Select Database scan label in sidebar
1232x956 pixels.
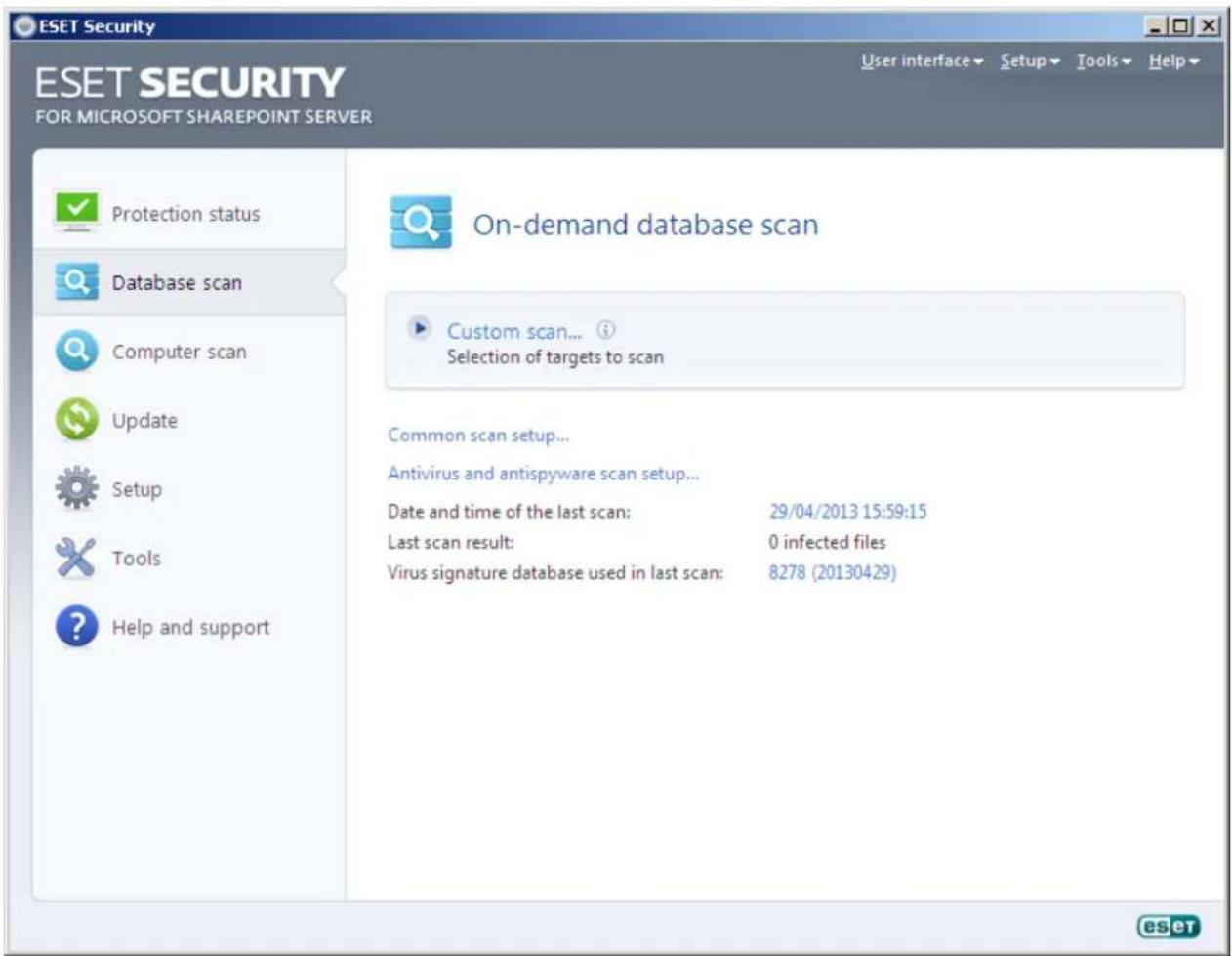177,283
